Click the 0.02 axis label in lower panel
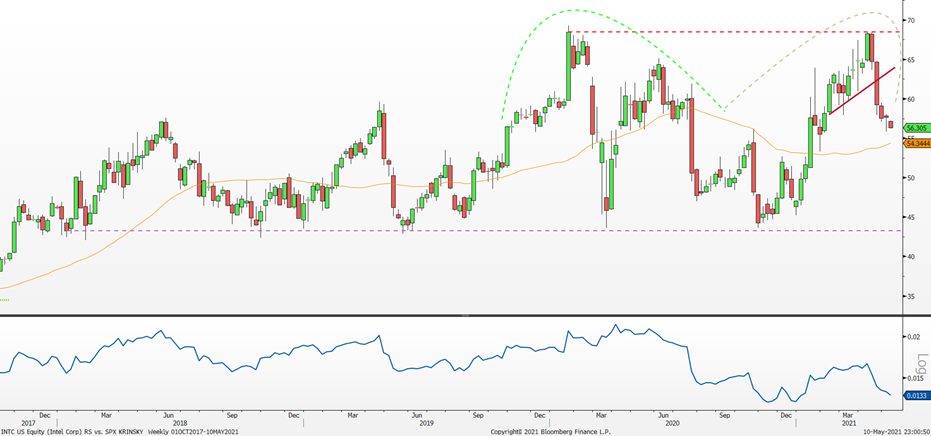The image size is (931, 436). tap(913, 337)
